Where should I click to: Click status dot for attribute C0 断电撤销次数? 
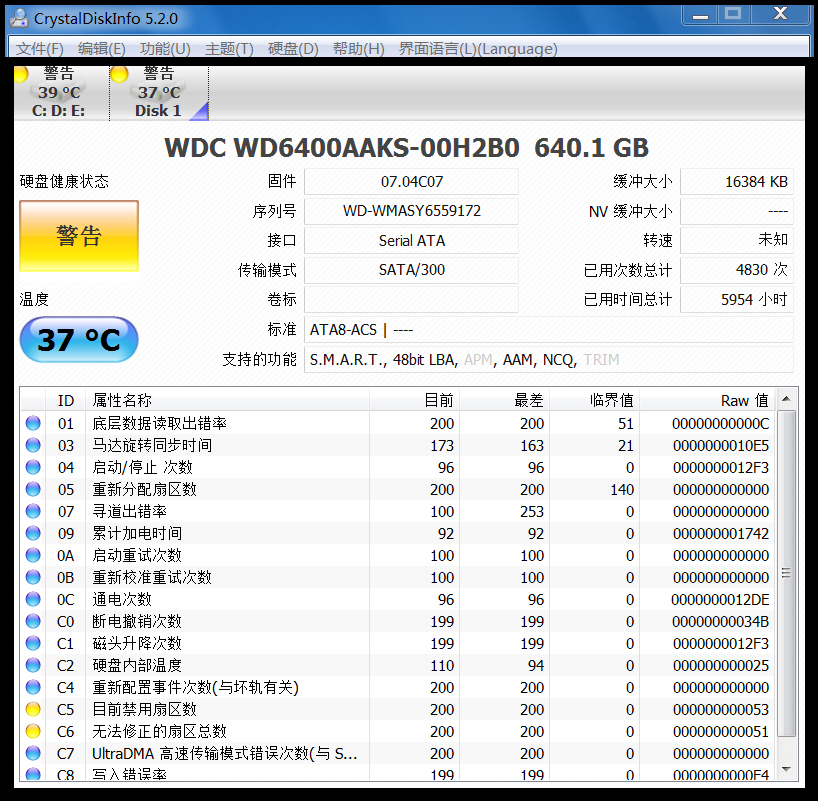(x=33, y=621)
